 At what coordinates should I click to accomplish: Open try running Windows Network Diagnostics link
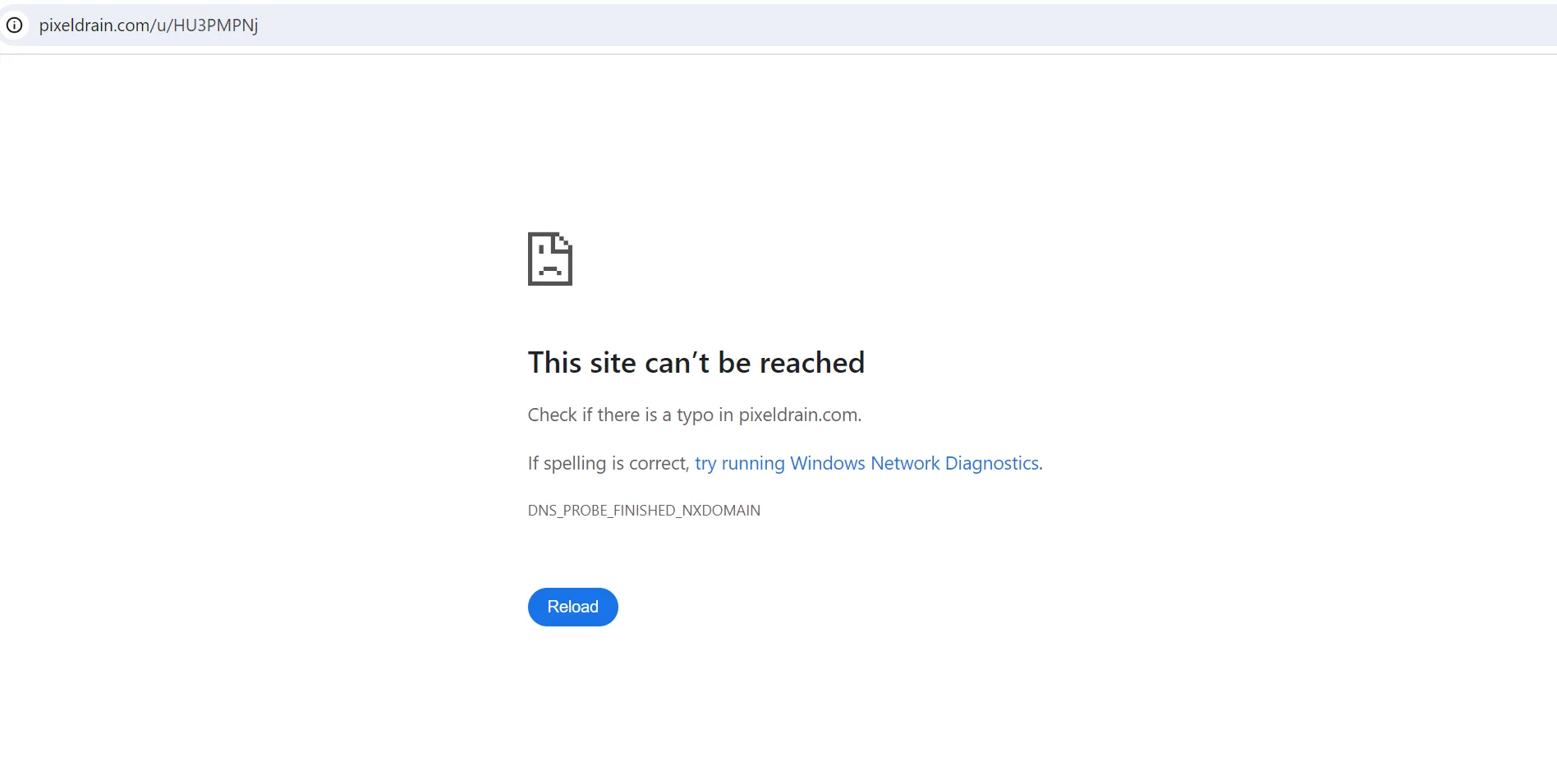coord(866,463)
